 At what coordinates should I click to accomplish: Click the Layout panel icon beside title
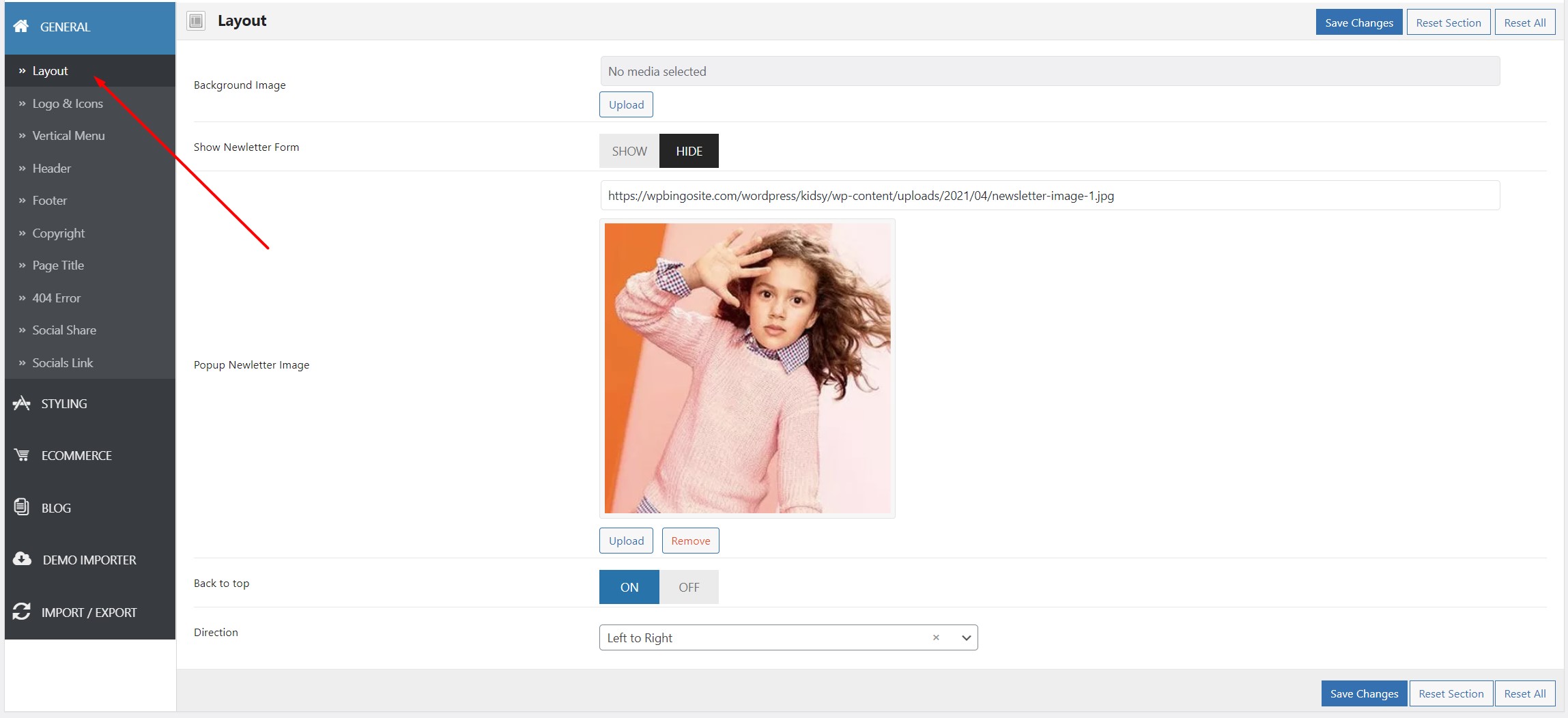tap(196, 21)
